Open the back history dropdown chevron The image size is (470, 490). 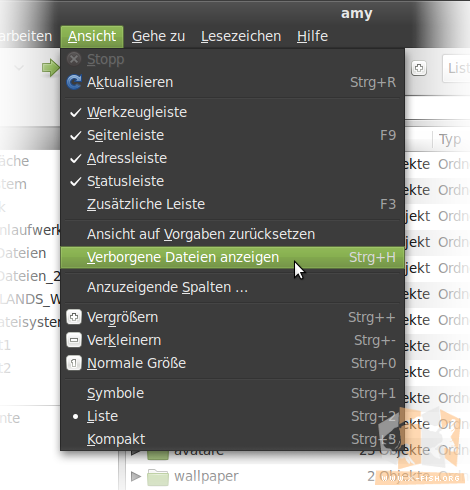19,68
